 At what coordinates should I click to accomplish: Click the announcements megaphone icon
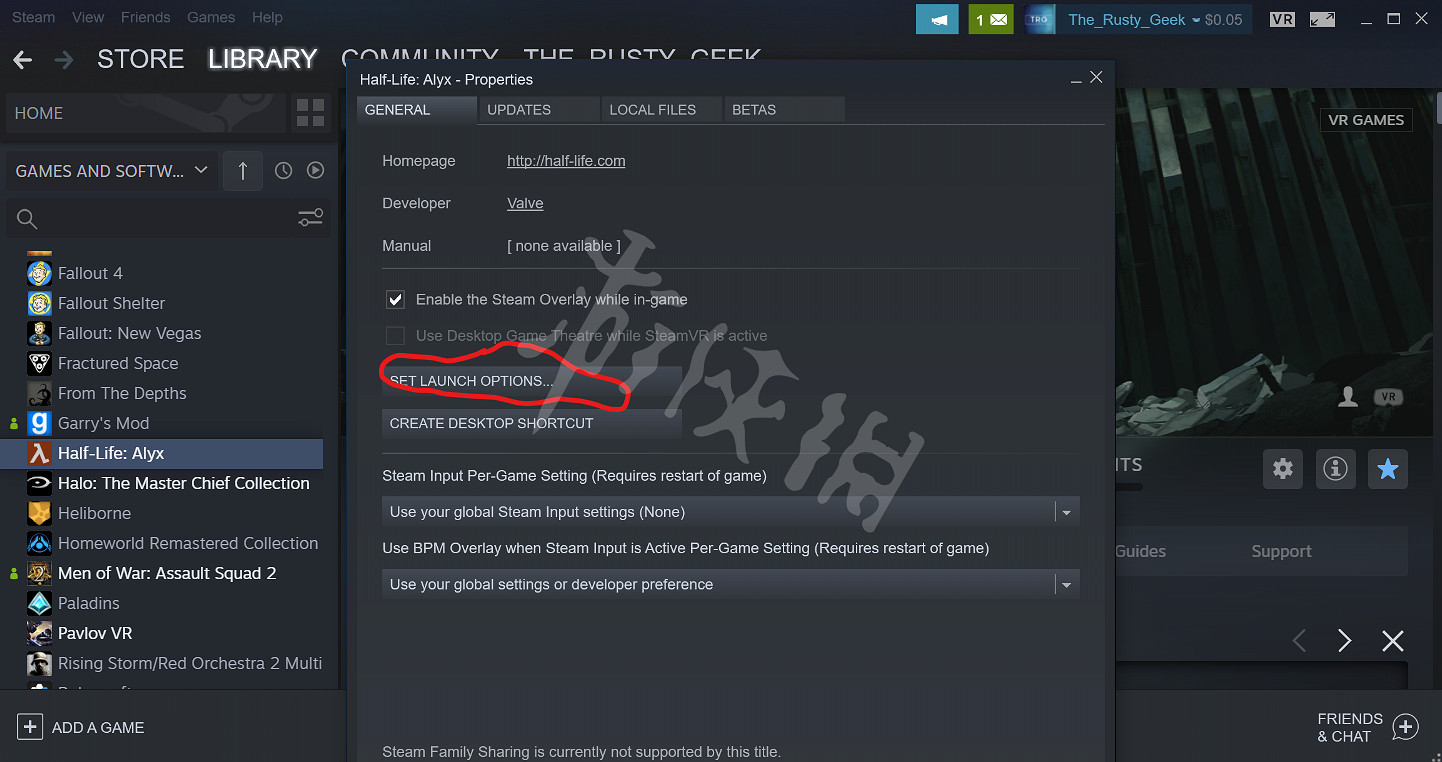point(937,19)
